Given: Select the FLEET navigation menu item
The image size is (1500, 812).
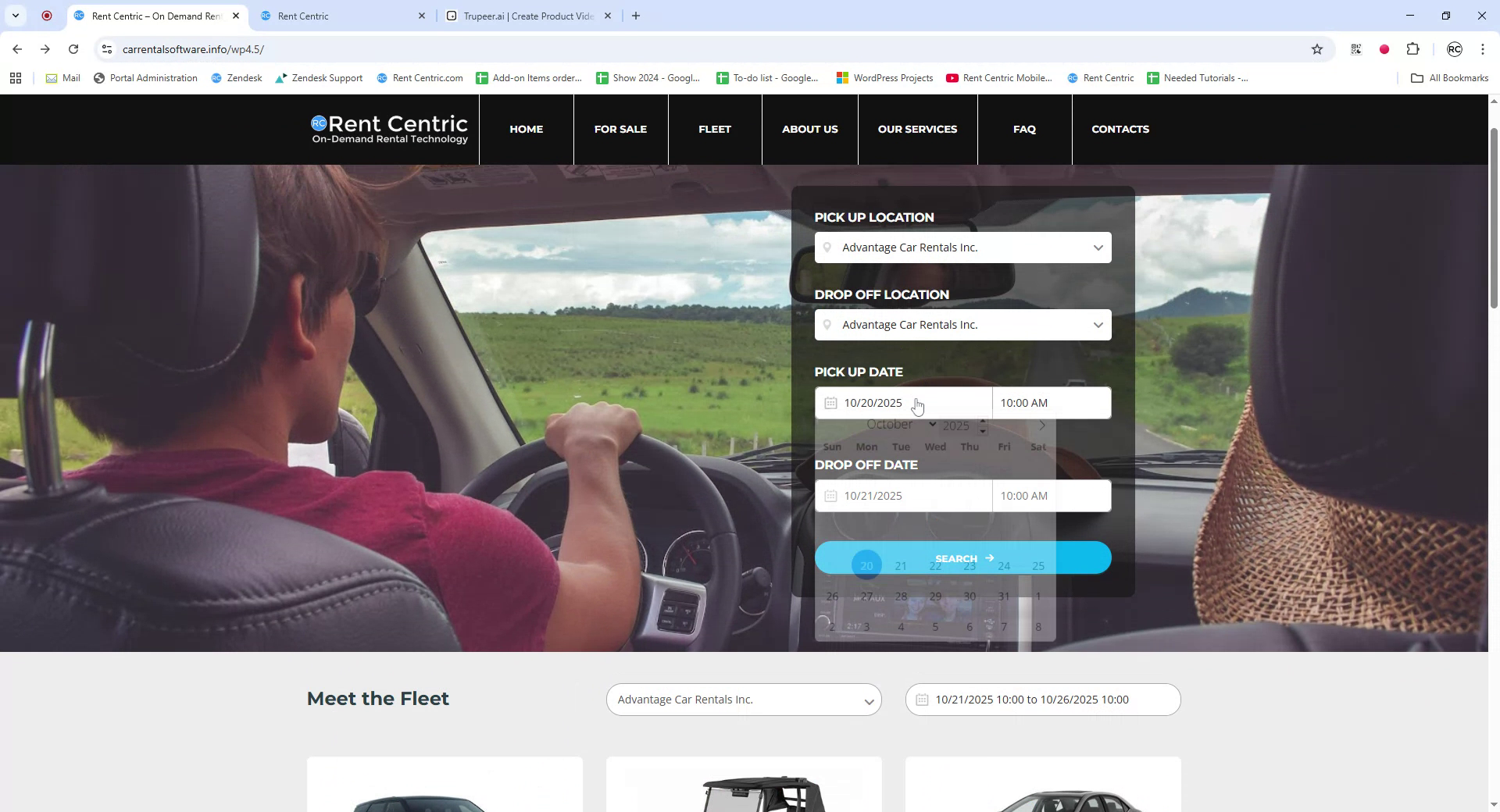Looking at the screenshot, I should point(713,129).
